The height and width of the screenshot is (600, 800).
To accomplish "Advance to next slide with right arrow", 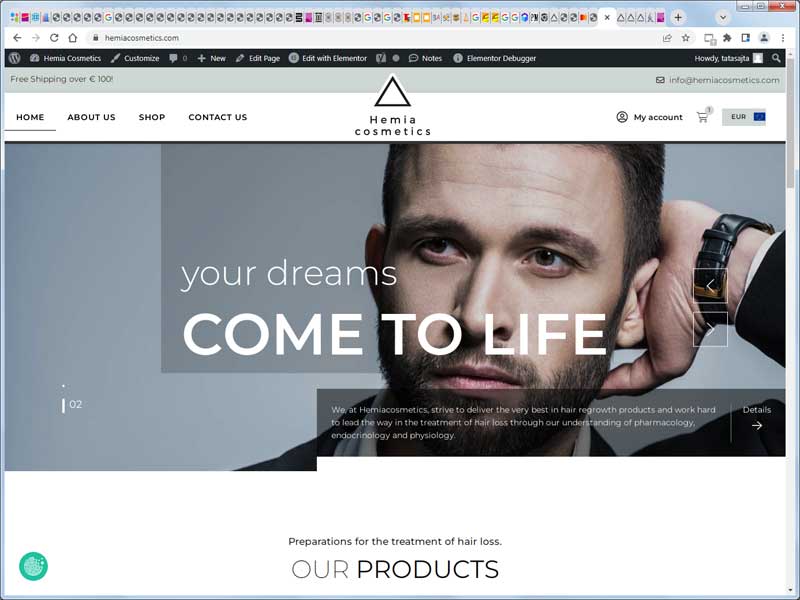I will tap(710, 329).
